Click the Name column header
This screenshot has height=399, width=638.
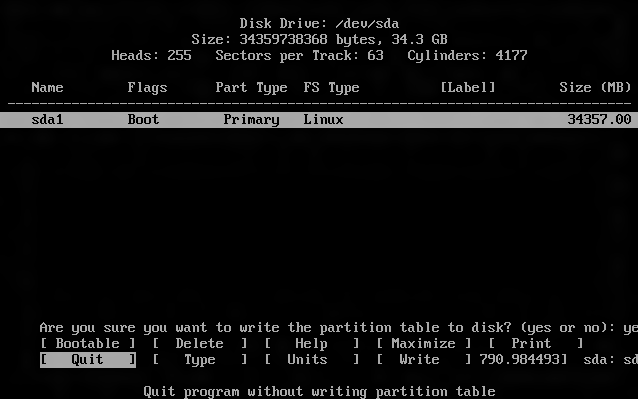[x=47, y=87]
